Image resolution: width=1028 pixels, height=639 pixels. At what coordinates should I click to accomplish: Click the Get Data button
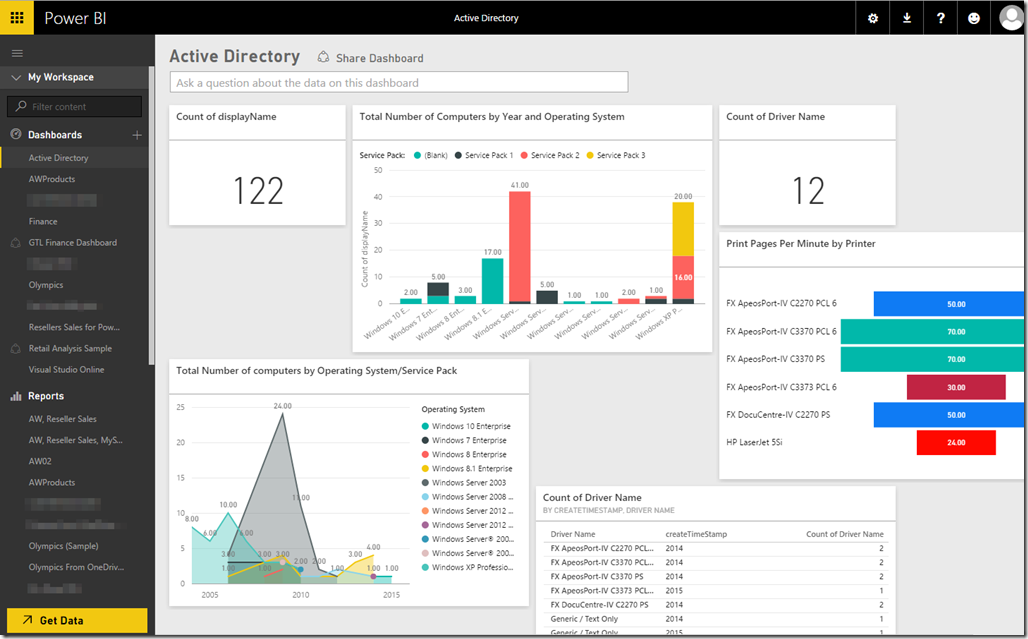(x=77, y=620)
